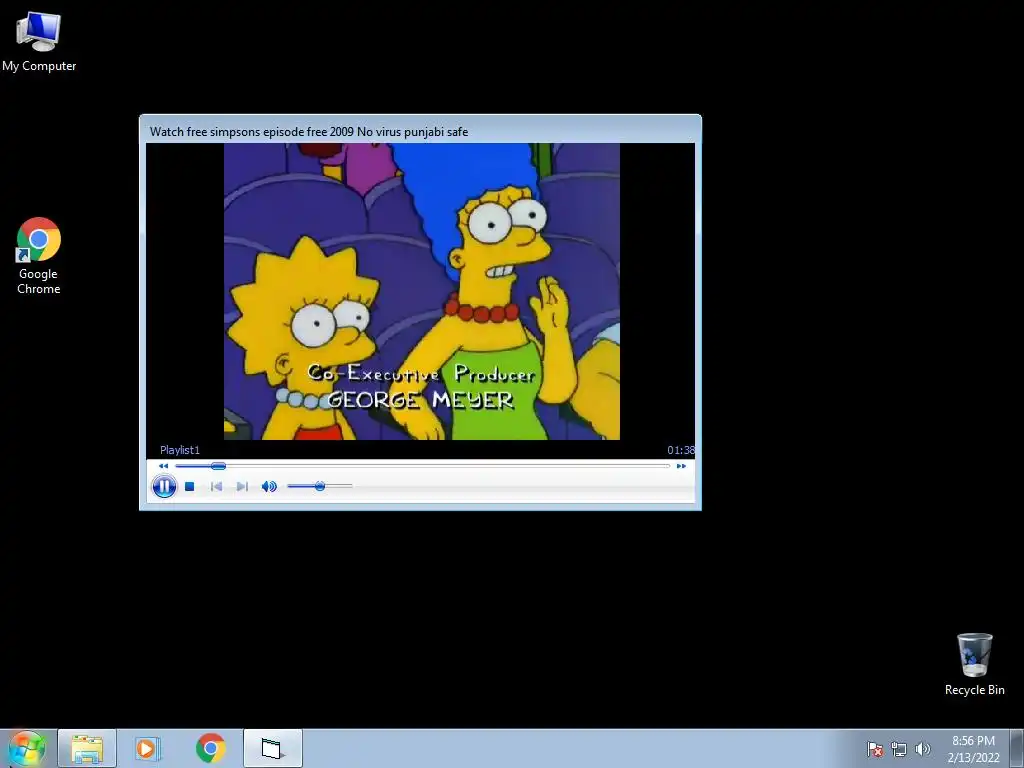Select the Google Chrome desktop shortcut
The image size is (1024, 768).
pyautogui.click(x=39, y=256)
